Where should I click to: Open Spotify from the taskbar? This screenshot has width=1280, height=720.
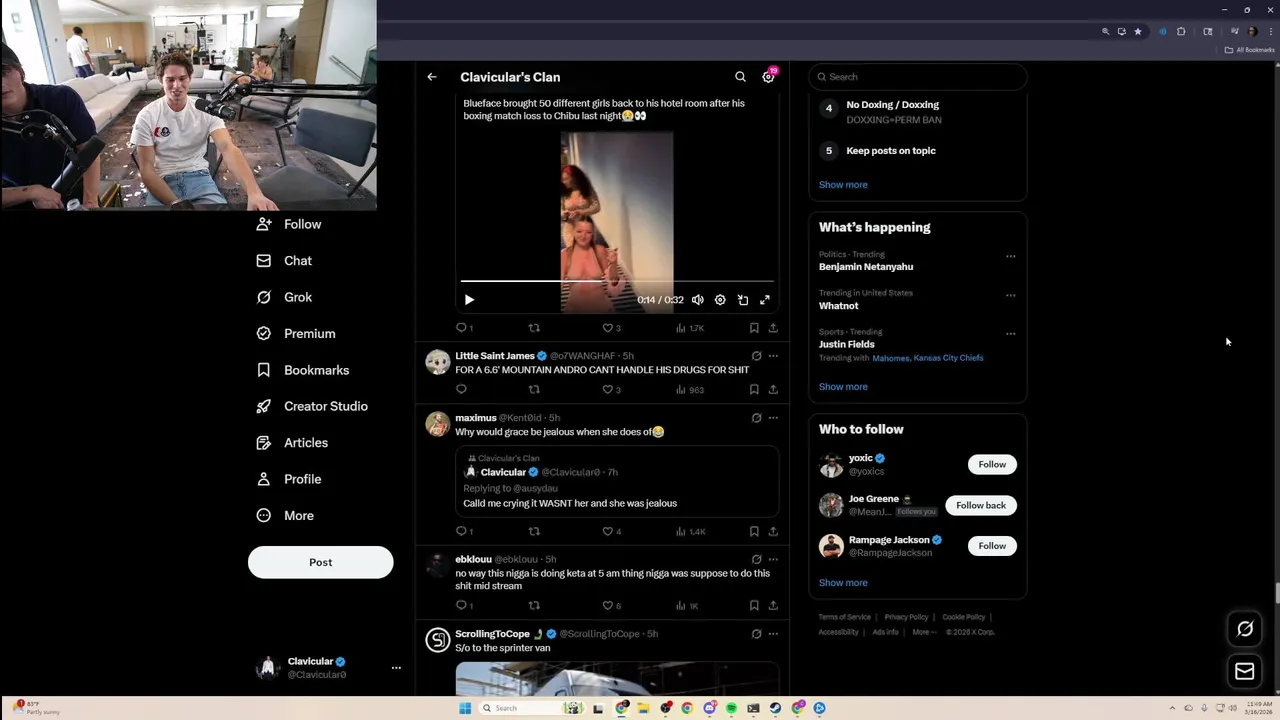coord(731,708)
